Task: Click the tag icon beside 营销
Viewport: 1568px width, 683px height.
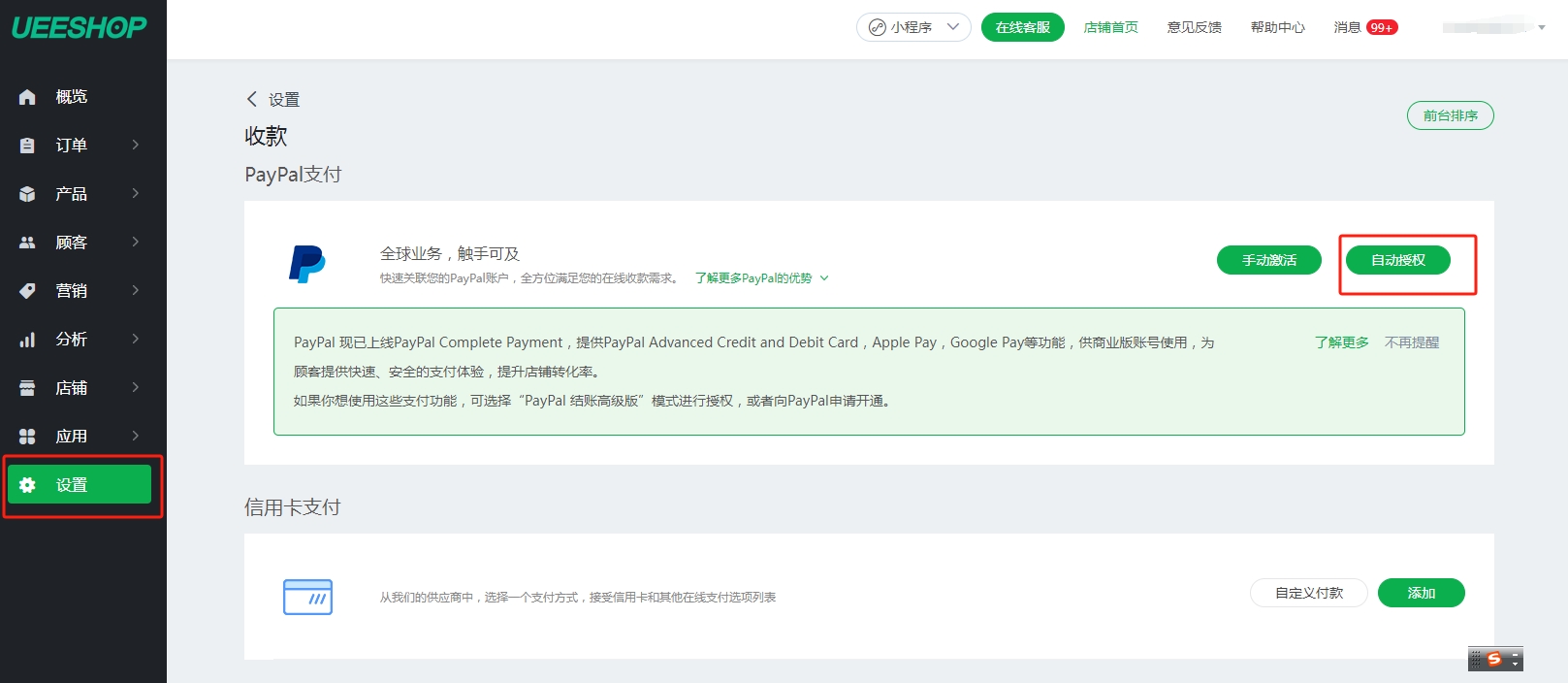Action: click(27, 291)
